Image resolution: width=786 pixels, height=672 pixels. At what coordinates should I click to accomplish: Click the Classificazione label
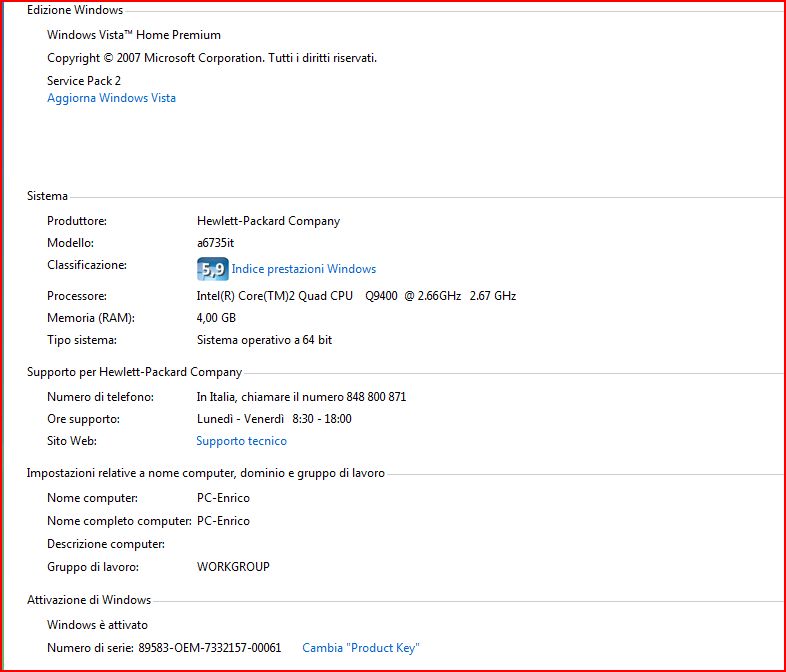(87, 265)
